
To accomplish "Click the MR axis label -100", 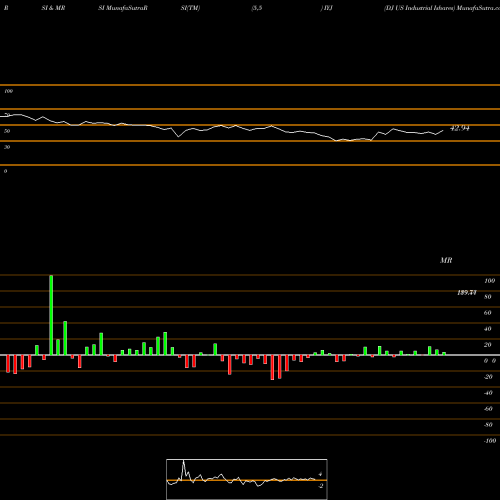I will tap(490, 441).
